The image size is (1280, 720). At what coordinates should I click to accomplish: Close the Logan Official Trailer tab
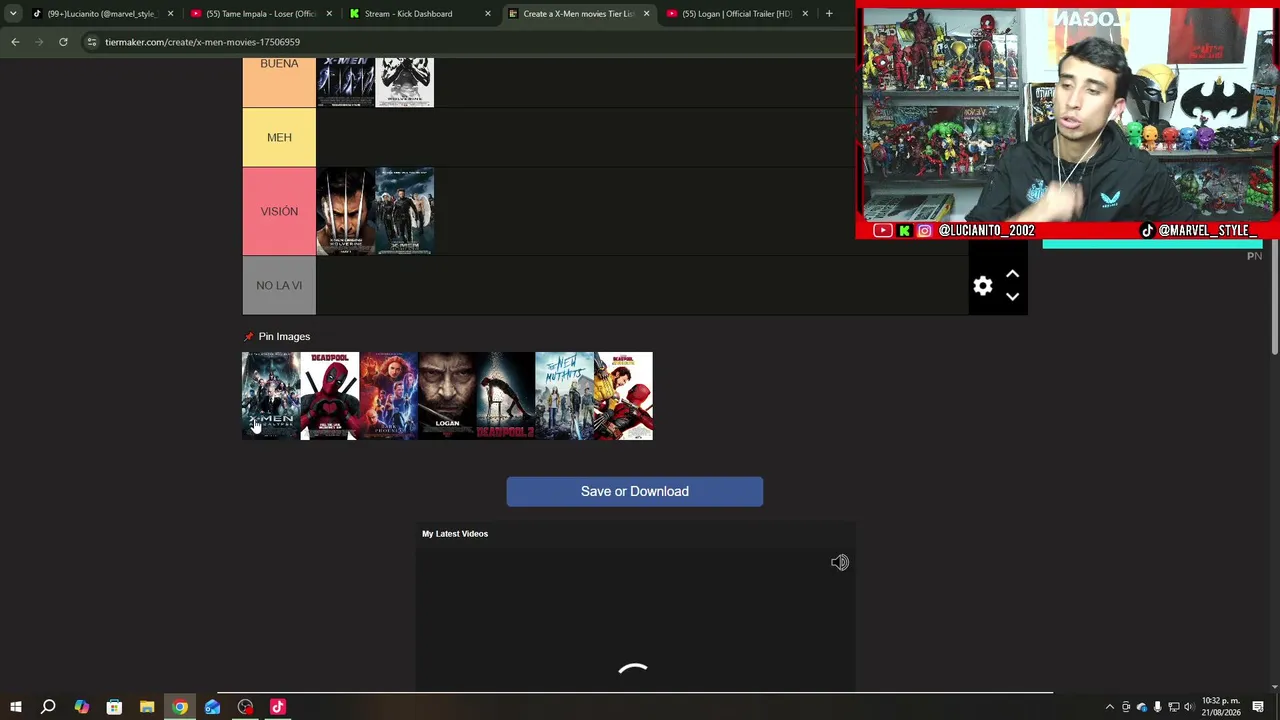click(805, 14)
